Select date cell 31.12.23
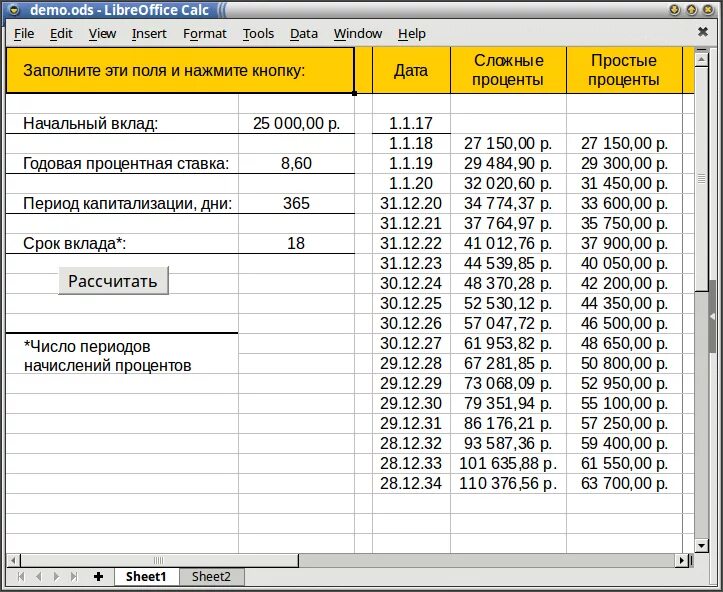 tap(411, 263)
